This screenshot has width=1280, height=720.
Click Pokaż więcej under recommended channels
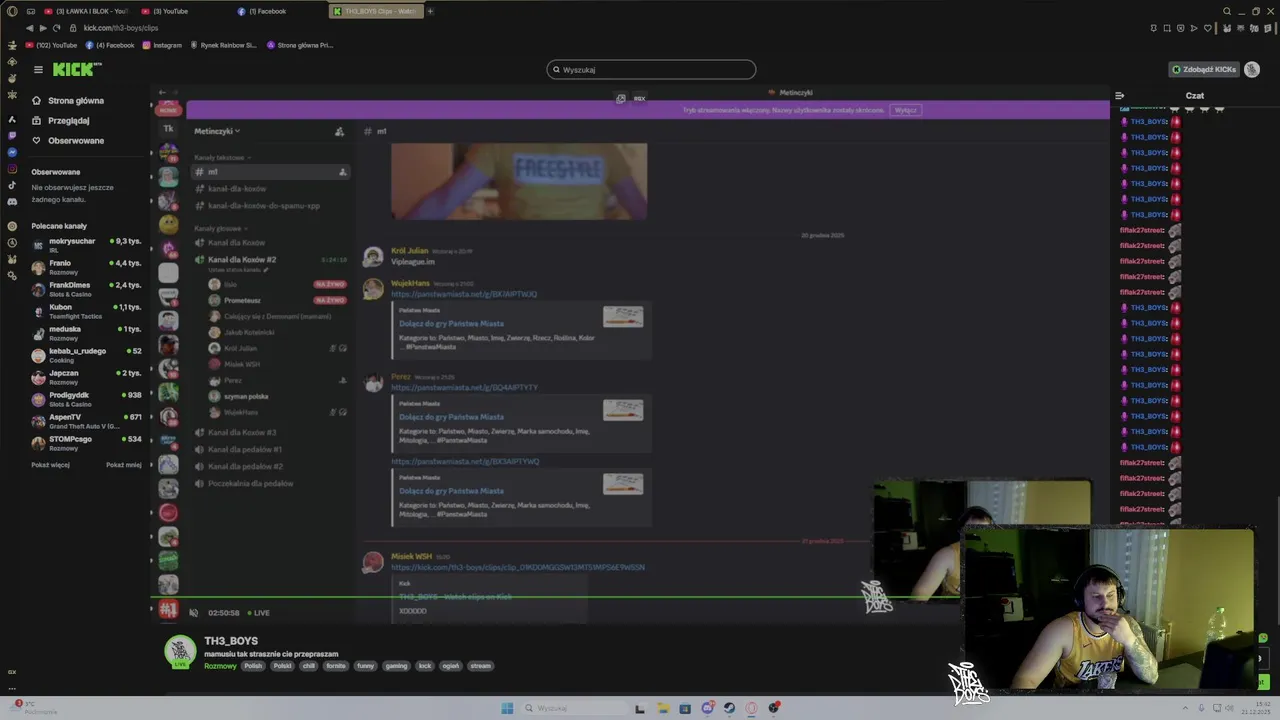(x=50, y=465)
